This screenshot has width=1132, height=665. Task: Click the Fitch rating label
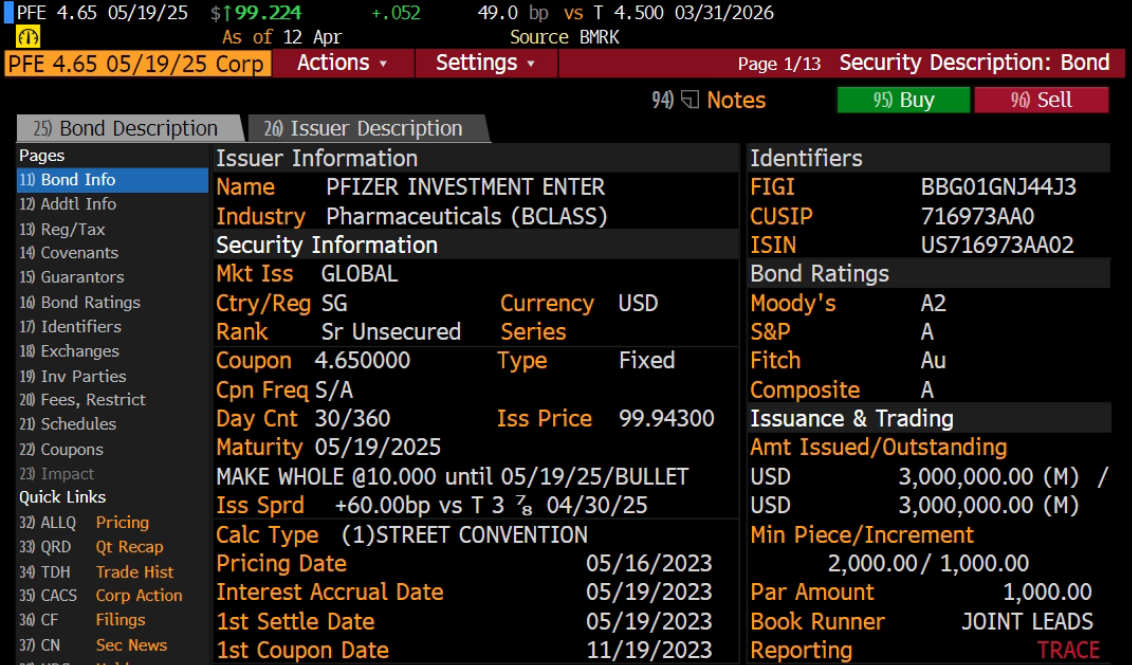coord(775,360)
